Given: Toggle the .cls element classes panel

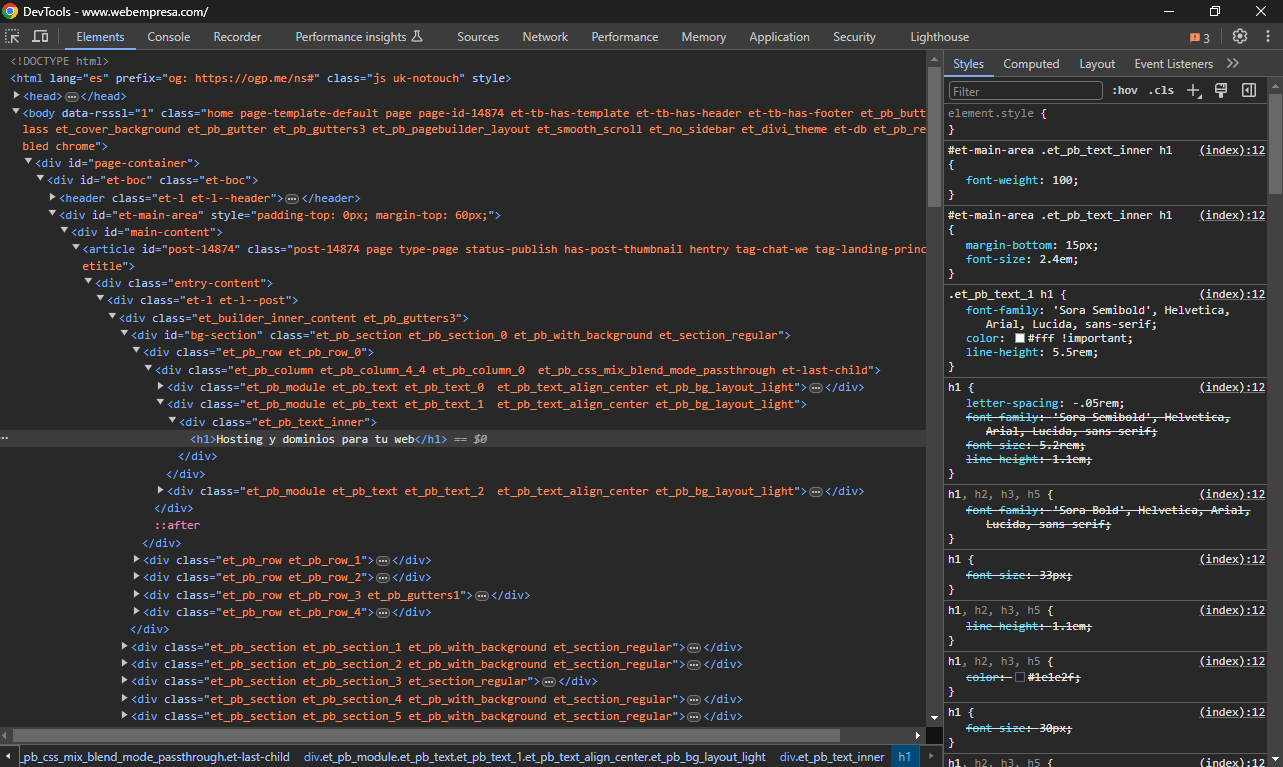Looking at the screenshot, I should (x=1161, y=90).
